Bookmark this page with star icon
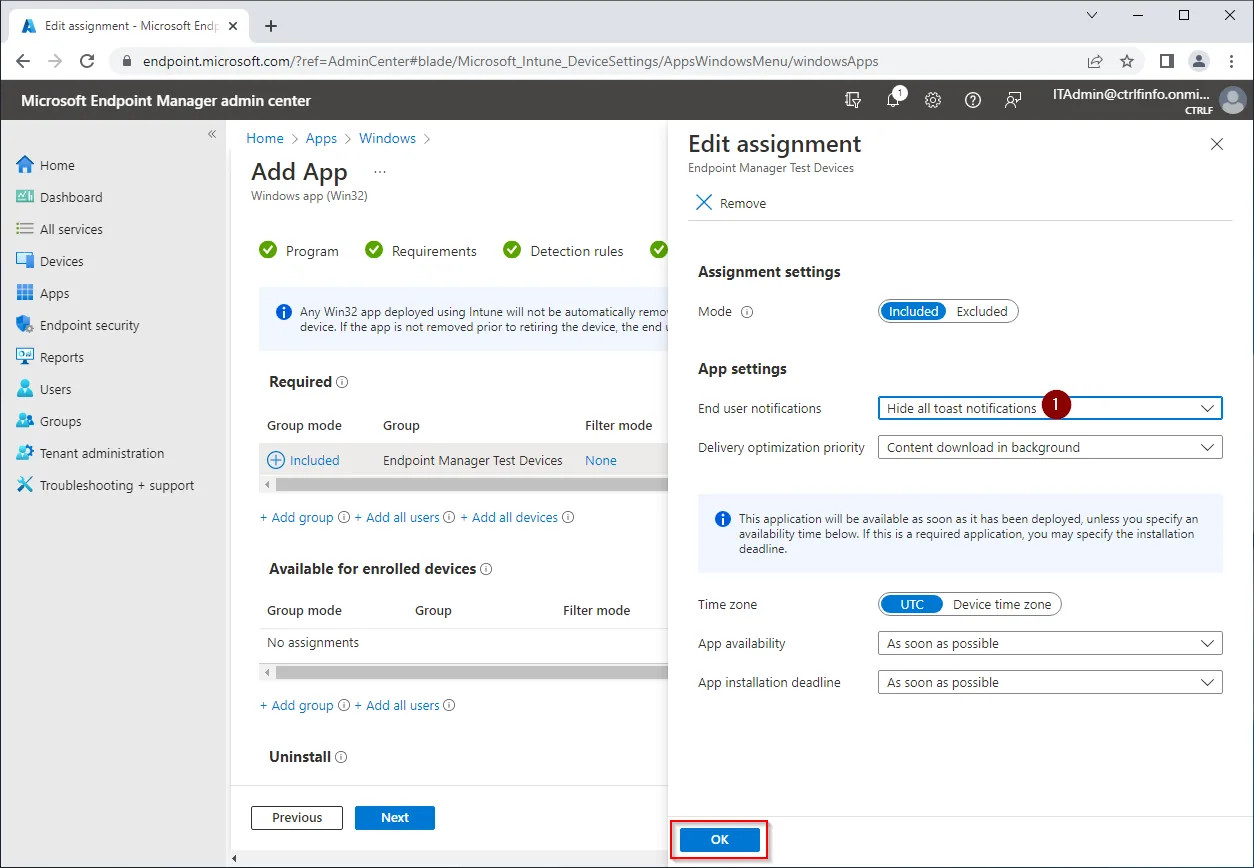 (x=1127, y=61)
